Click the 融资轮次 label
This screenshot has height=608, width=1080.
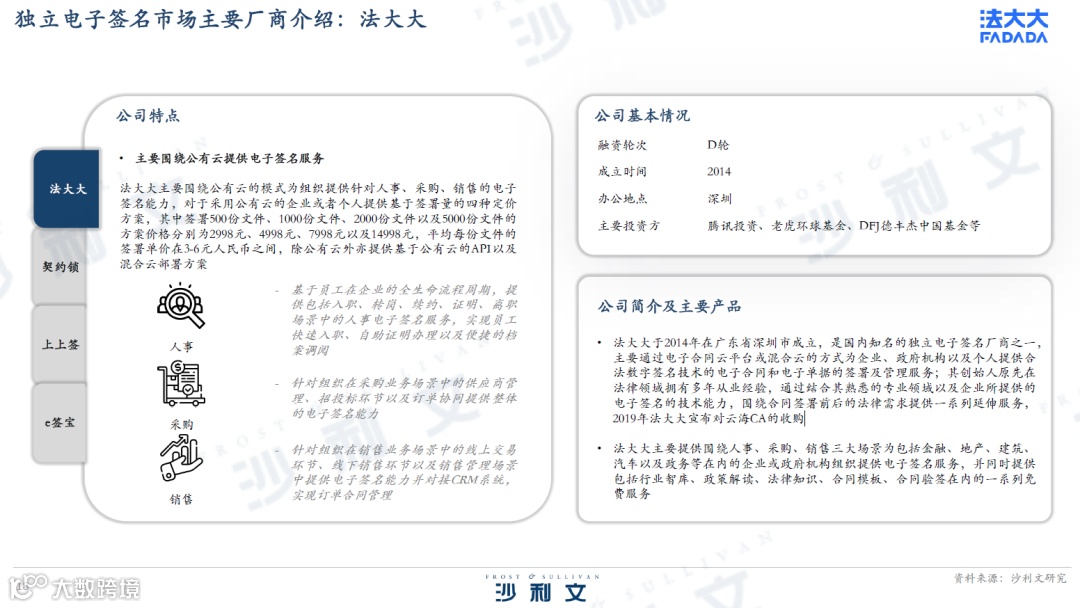click(622, 145)
